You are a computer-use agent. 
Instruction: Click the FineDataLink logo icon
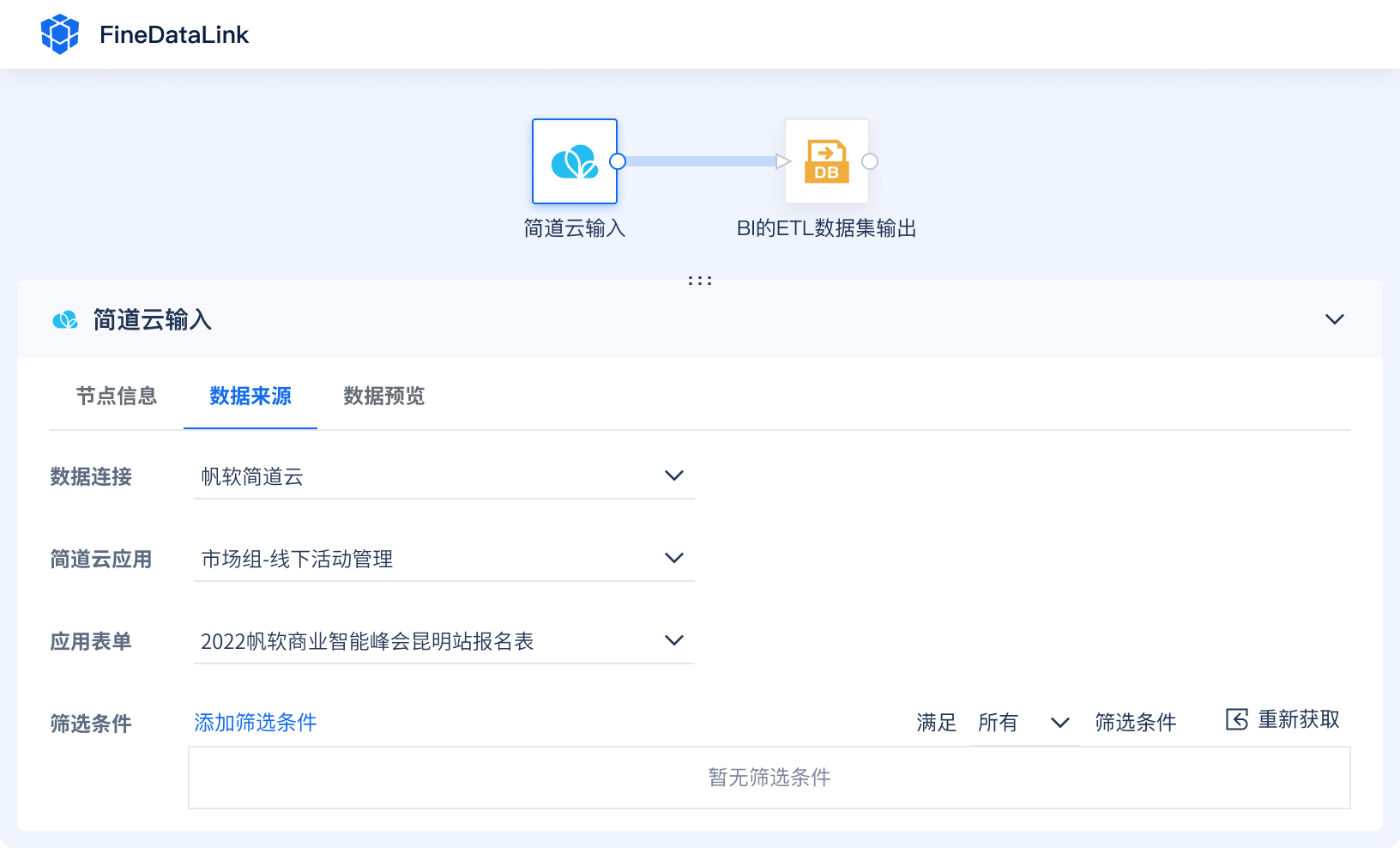pyautogui.click(x=60, y=34)
